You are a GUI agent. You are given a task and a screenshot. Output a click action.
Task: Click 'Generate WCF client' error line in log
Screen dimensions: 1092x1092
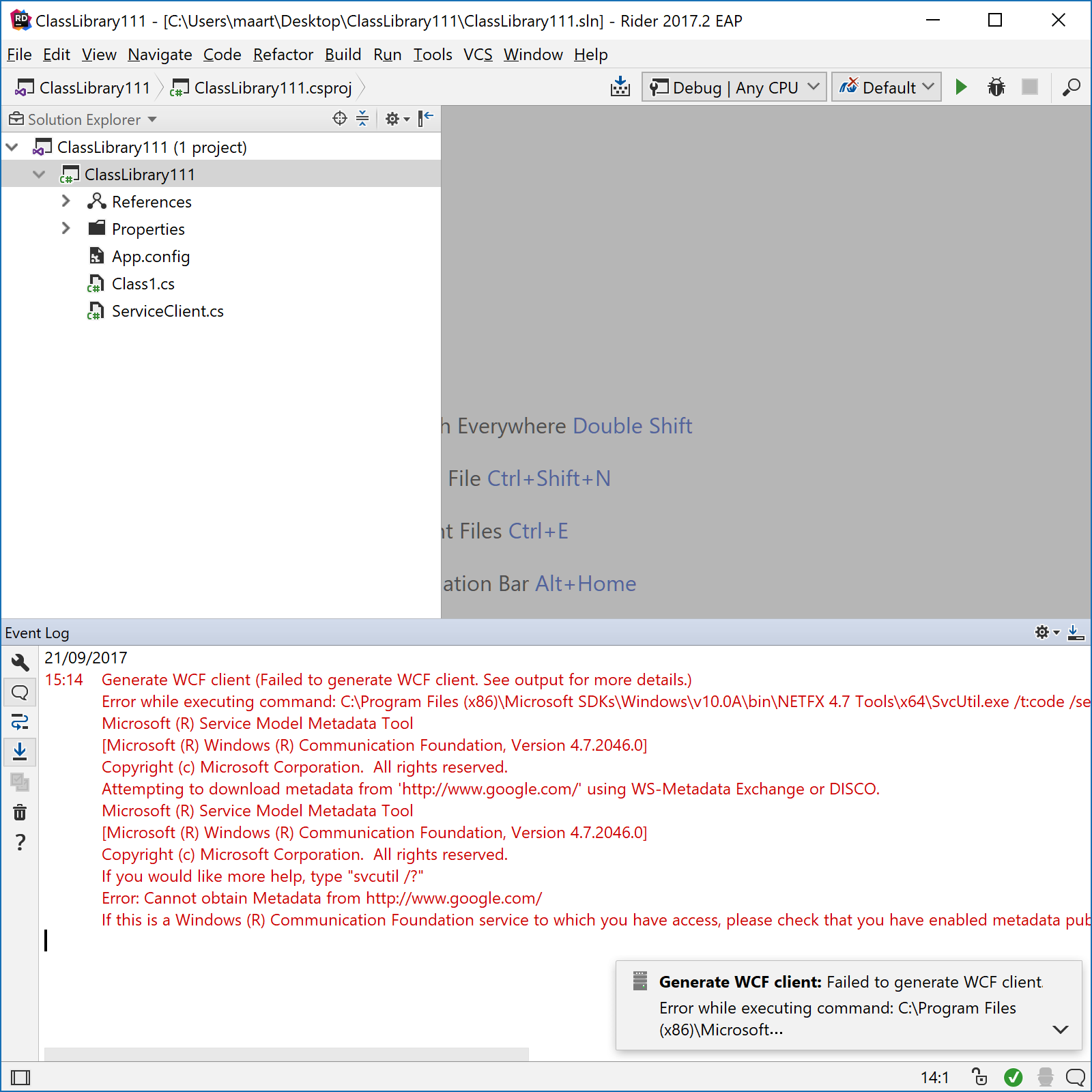397,680
